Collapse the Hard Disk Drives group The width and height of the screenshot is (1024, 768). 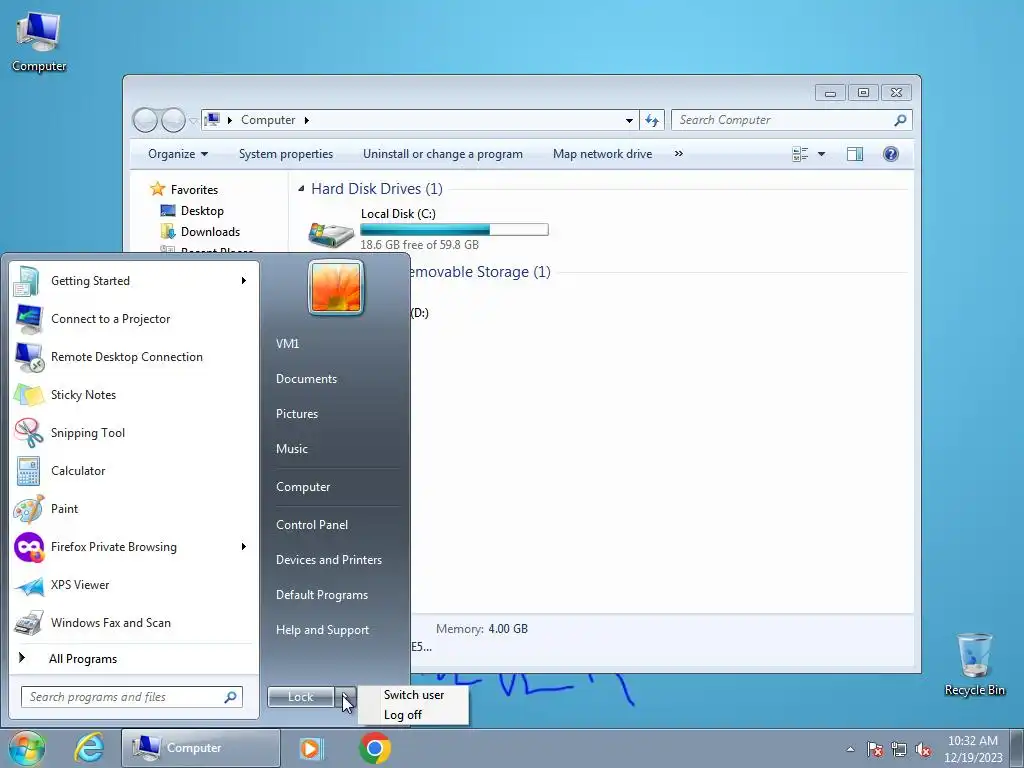point(301,189)
